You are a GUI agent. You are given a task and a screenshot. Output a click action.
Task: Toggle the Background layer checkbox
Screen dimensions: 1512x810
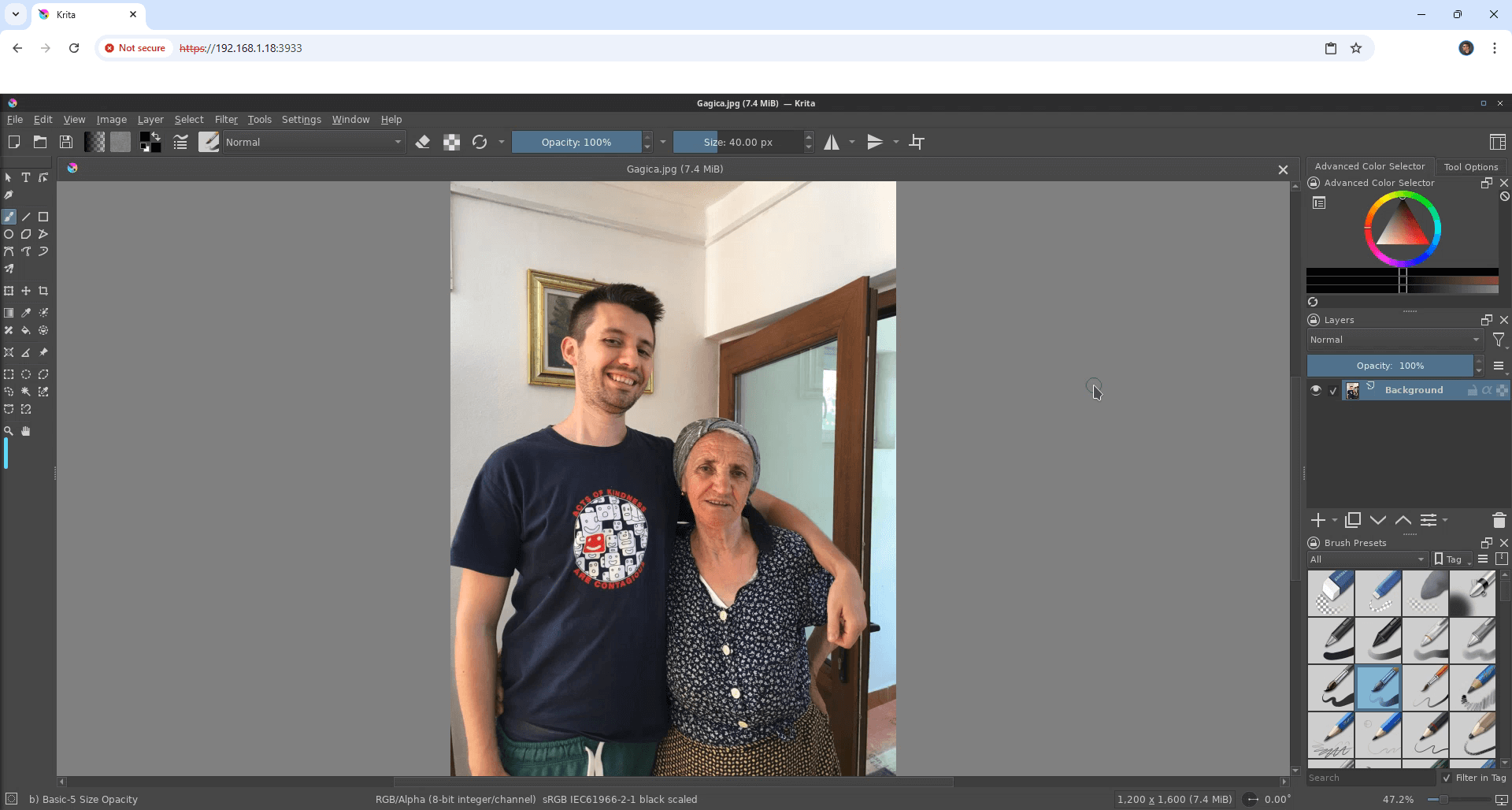pyautogui.click(x=1333, y=391)
